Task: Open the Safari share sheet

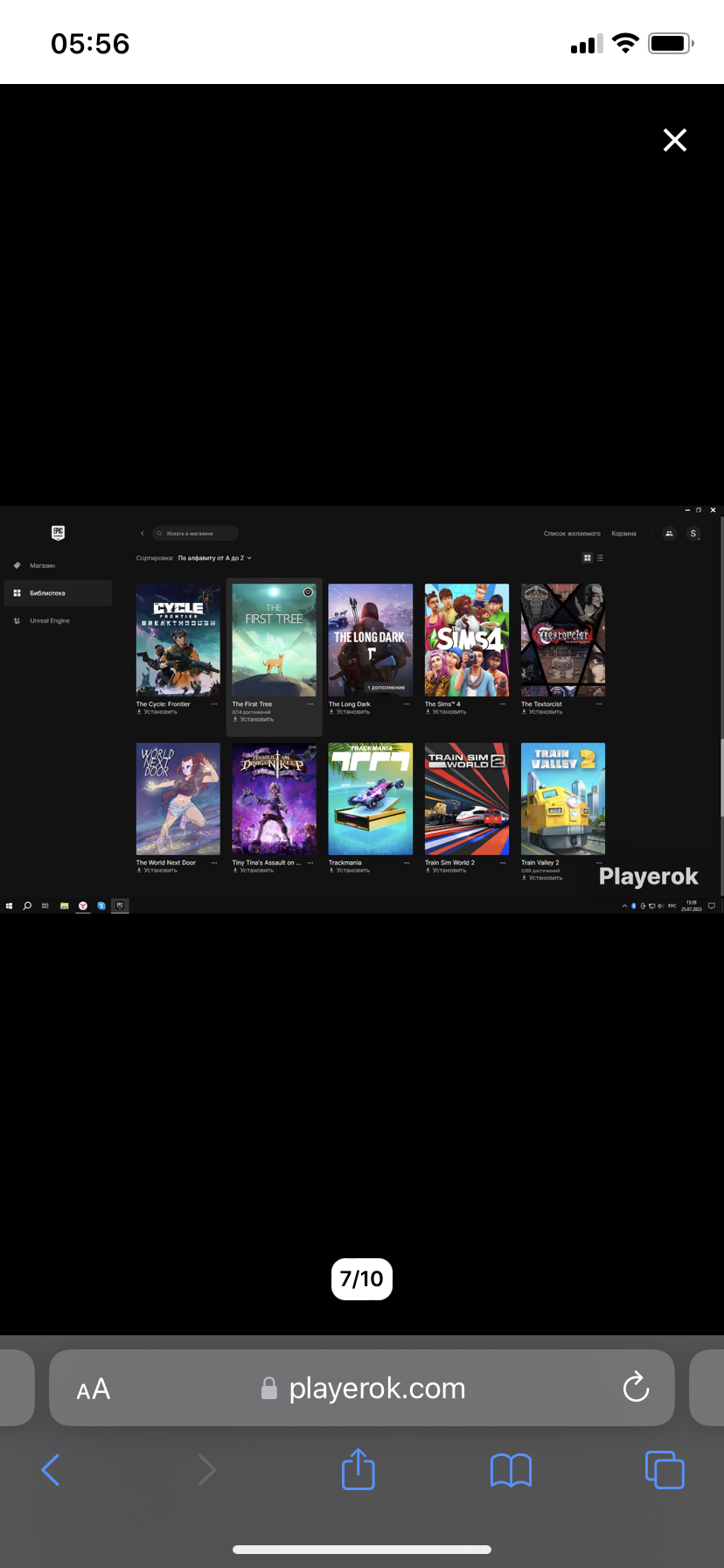Action: (x=358, y=1469)
